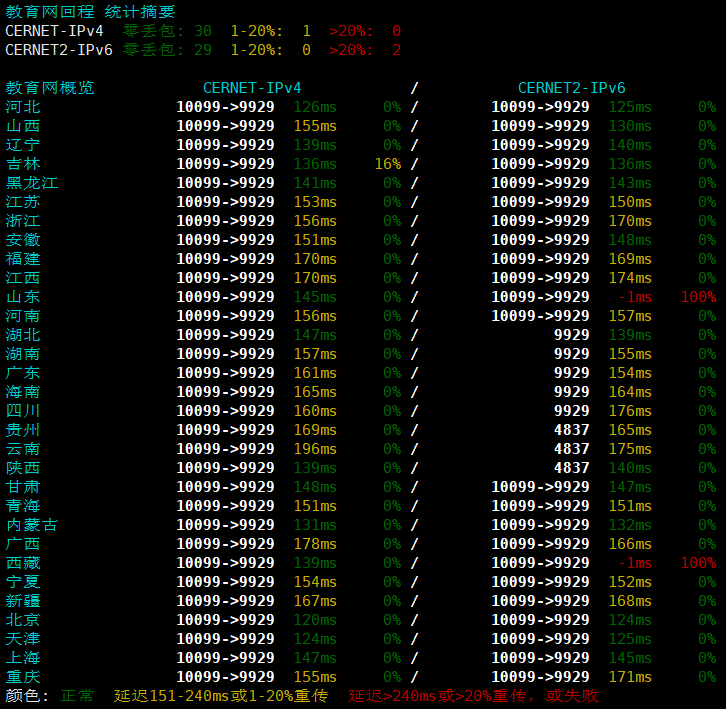Image resolution: width=726 pixels, height=709 pixels.
Task: Select the 福建 row label
Action: coord(23,259)
